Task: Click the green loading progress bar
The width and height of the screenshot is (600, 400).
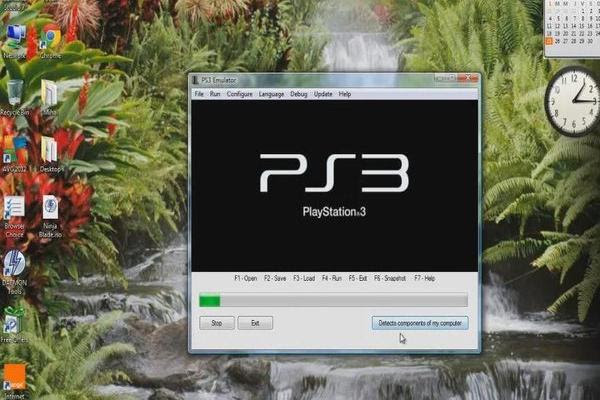Action: pos(333,300)
